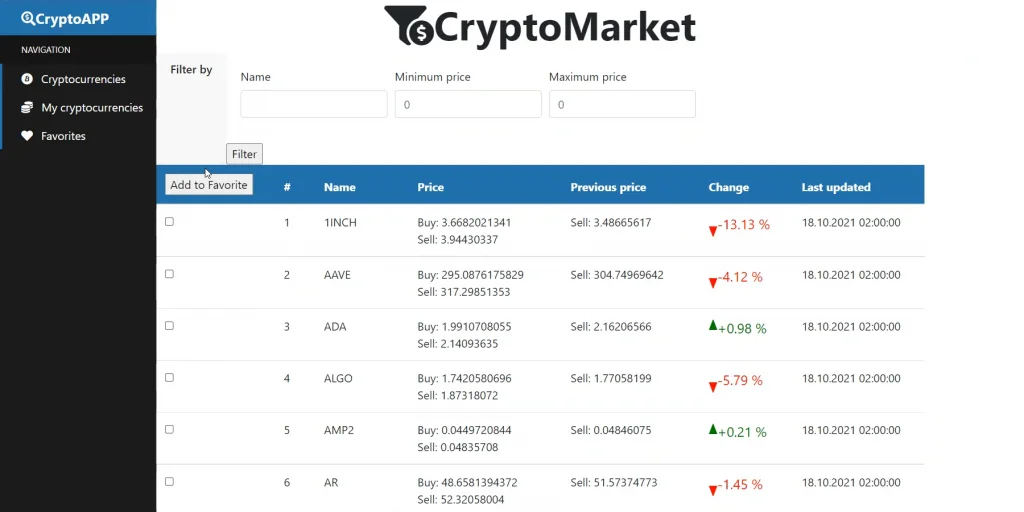Click the ADA name cell
1024x512 pixels.
335,327
